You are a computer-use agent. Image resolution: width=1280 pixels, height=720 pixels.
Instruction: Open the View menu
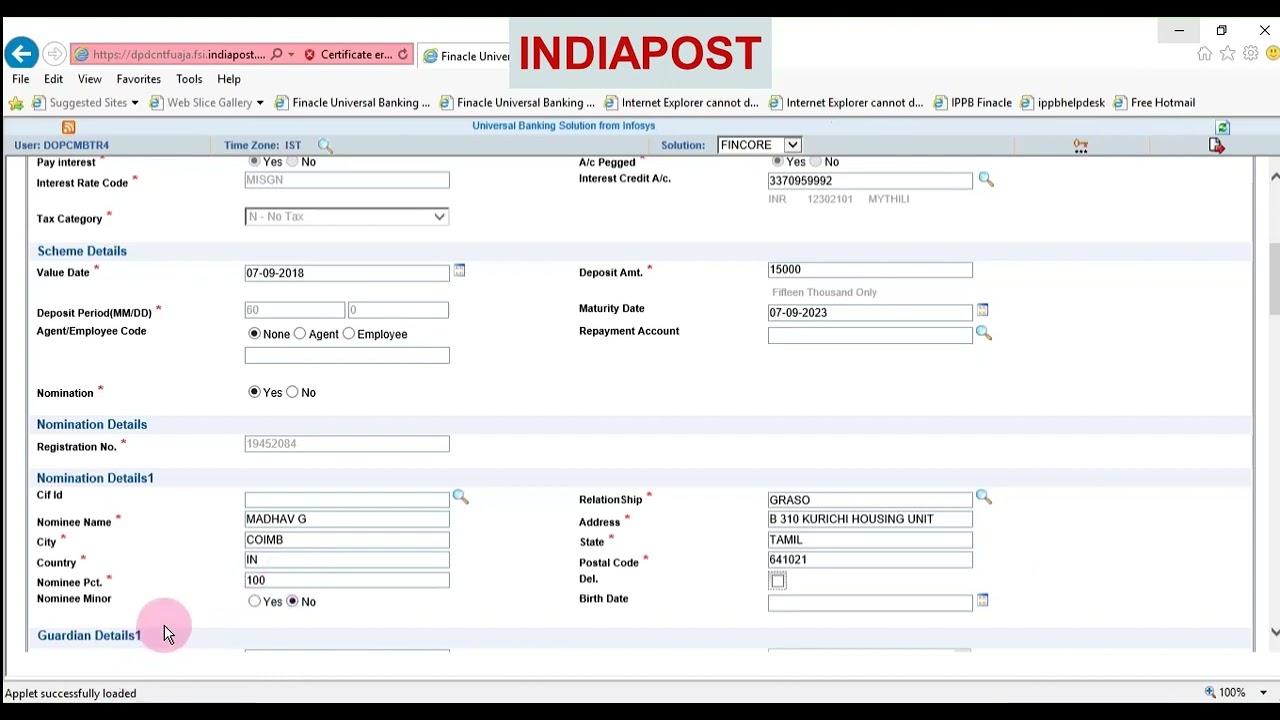(x=89, y=79)
